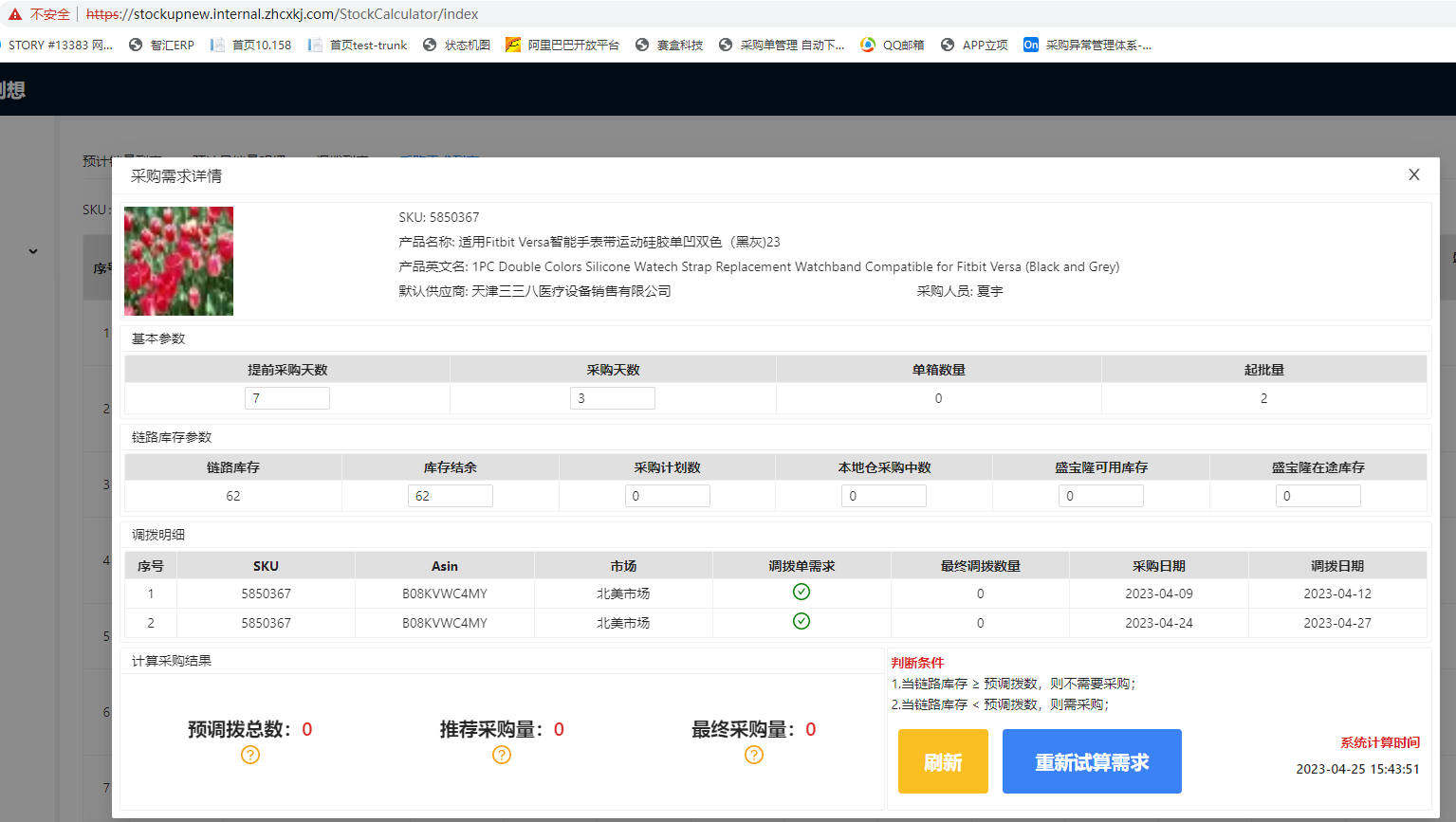The width and height of the screenshot is (1456, 822).
Task: Click the help icon under 预调拨总数
Action: click(x=250, y=755)
